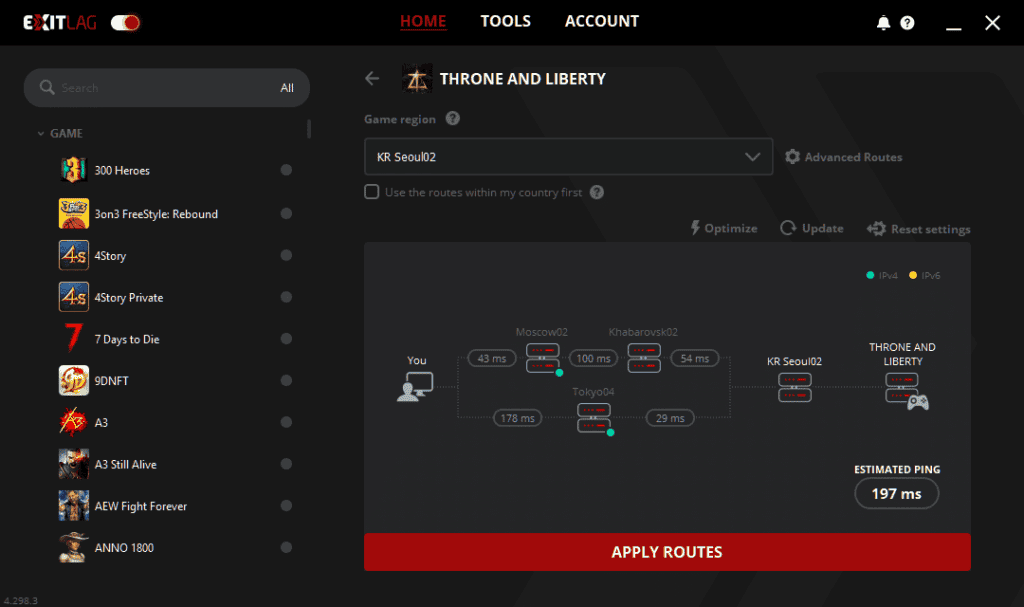Toggle the status dot for A3 Still Alive

[286, 464]
